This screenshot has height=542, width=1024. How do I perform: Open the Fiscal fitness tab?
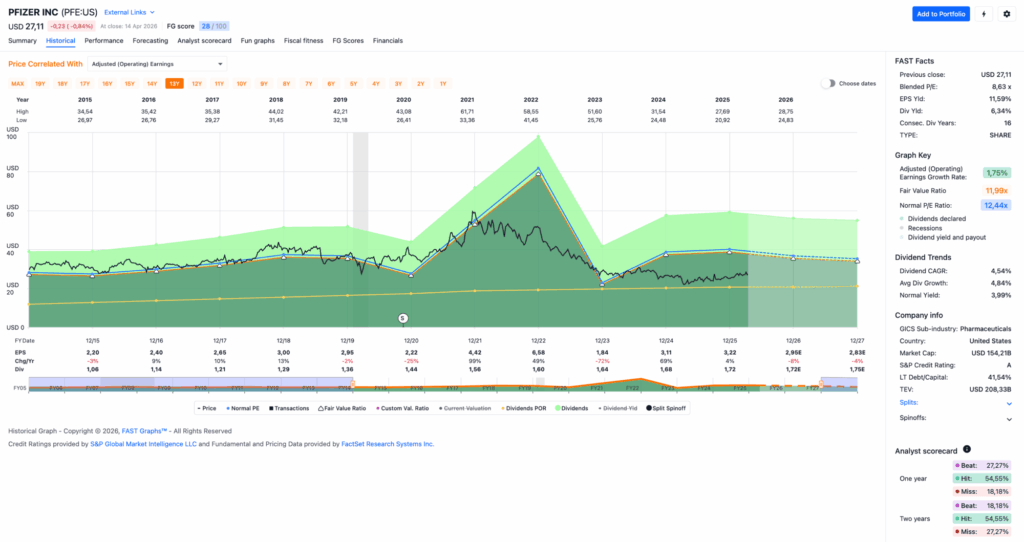click(303, 41)
